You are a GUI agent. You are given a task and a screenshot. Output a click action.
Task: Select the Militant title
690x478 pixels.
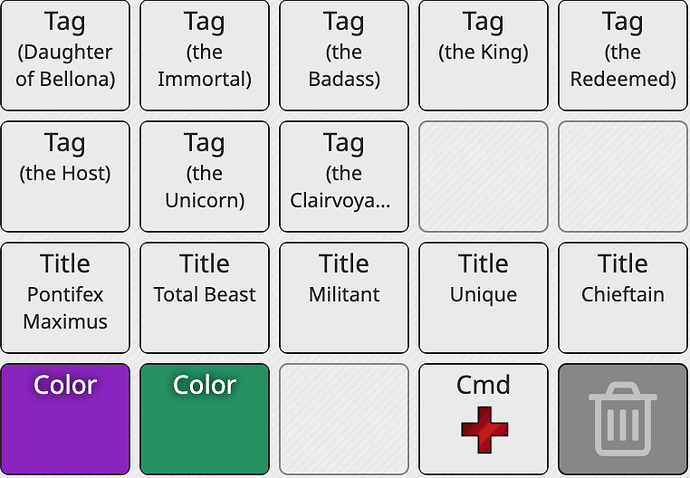tap(344, 298)
